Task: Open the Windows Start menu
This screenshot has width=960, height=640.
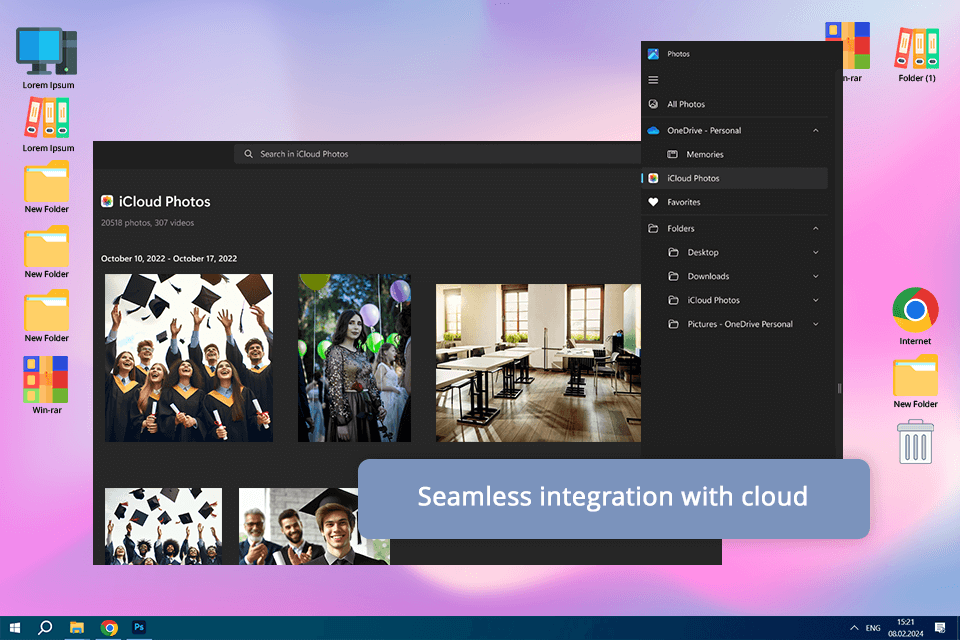Action: click(x=15, y=628)
